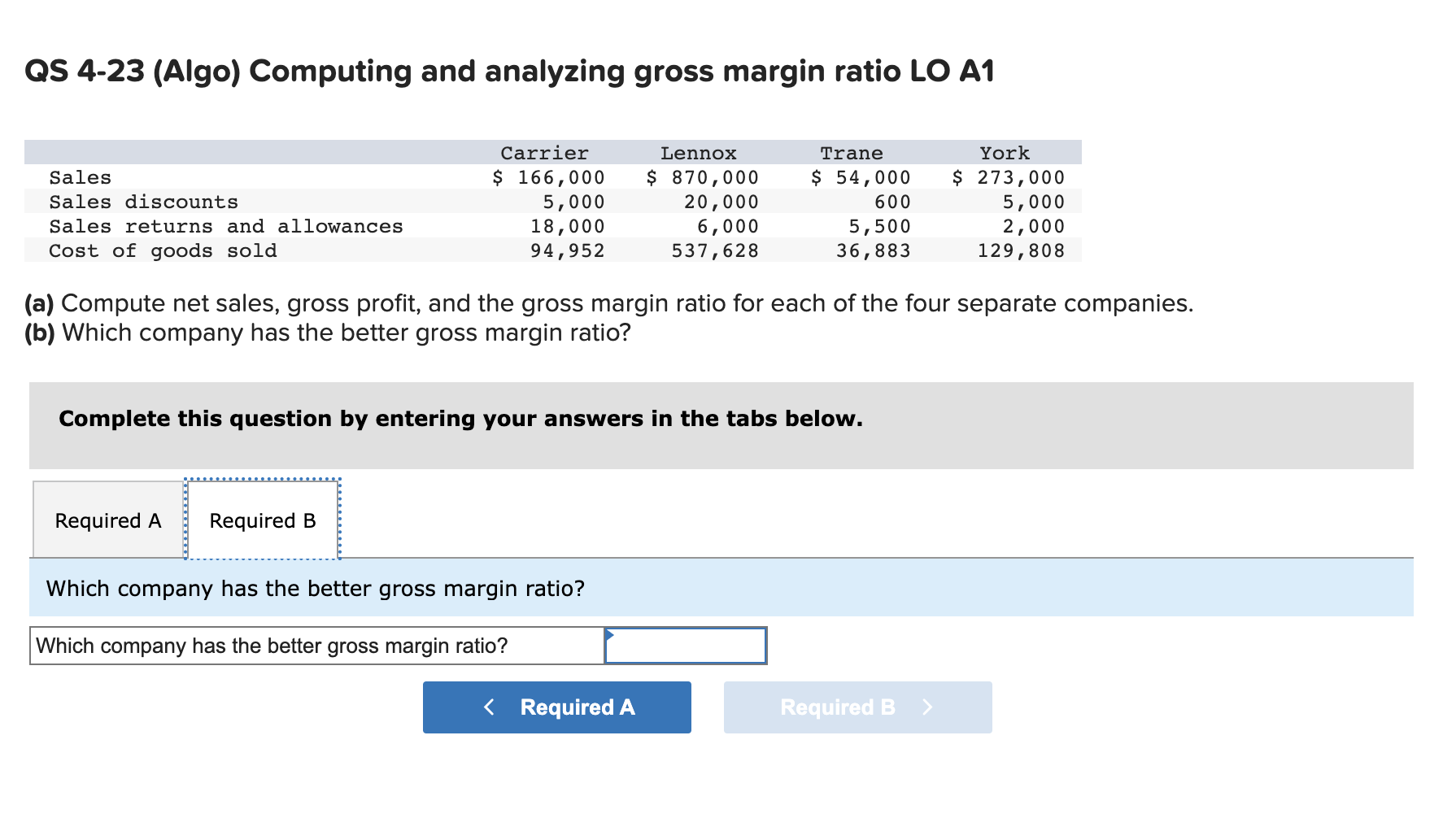Select the Lennox column header

(x=699, y=152)
